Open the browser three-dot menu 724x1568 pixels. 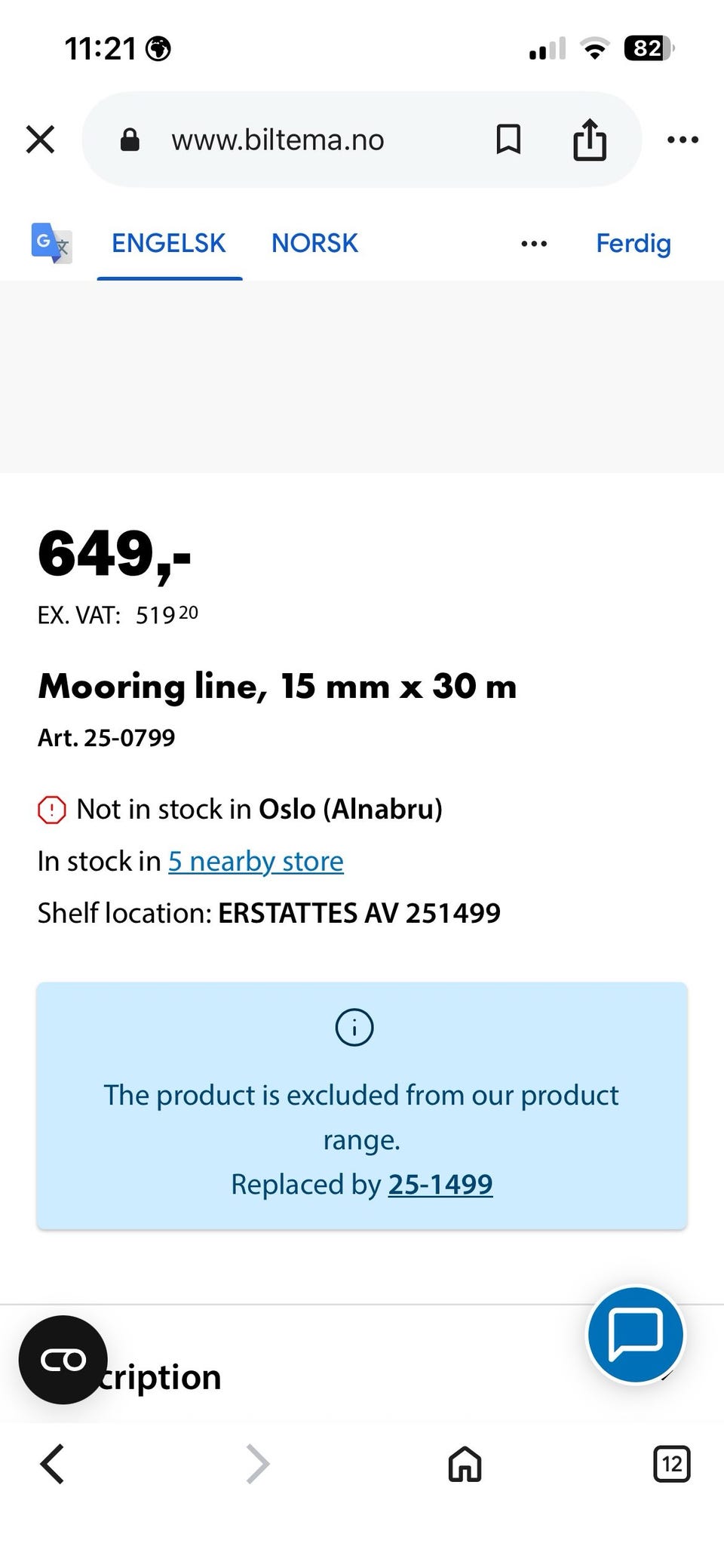click(683, 140)
